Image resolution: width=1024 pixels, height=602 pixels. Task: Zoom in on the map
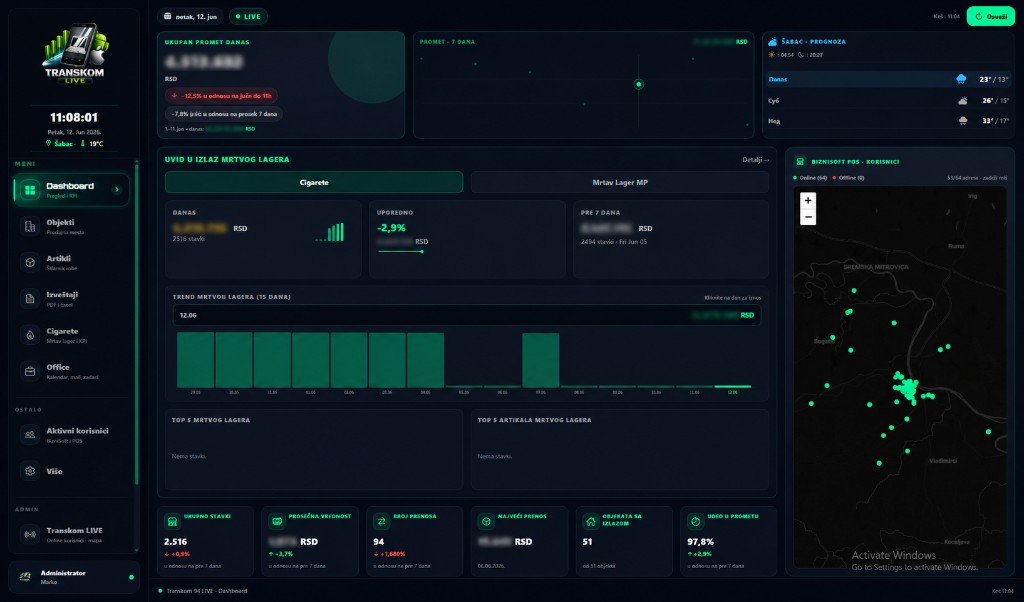pyautogui.click(x=808, y=200)
